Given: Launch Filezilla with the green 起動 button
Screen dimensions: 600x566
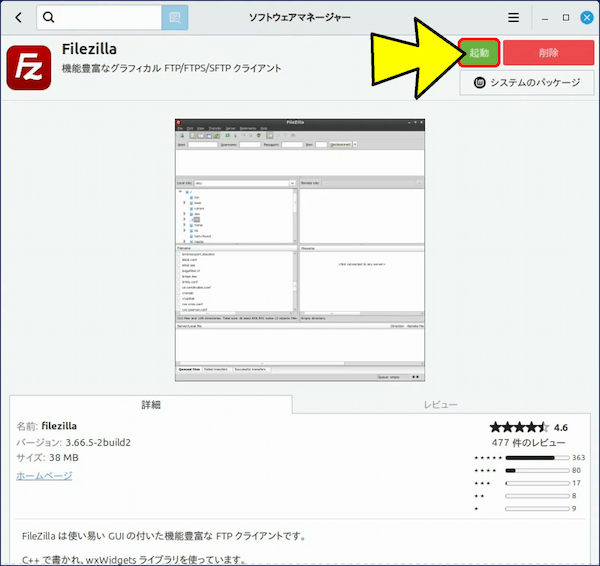Looking at the screenshot, I should (479, 52).
